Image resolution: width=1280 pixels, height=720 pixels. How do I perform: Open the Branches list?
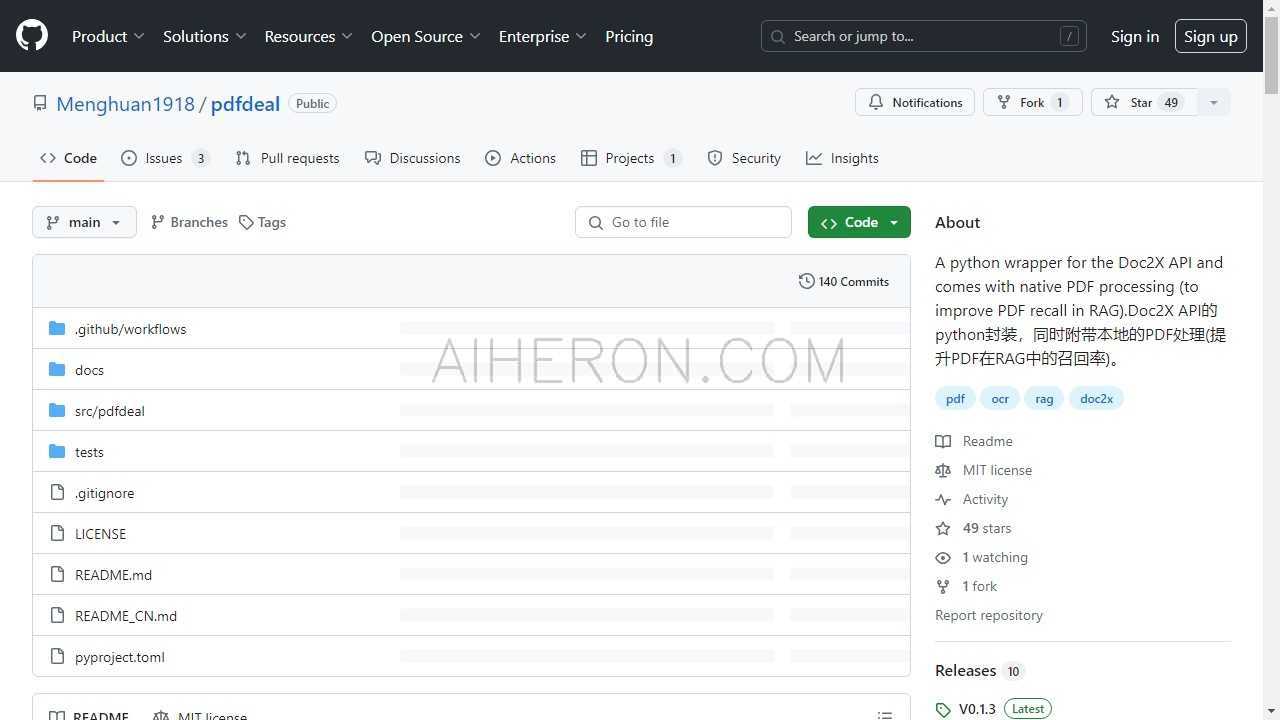[x=189, y=222]
